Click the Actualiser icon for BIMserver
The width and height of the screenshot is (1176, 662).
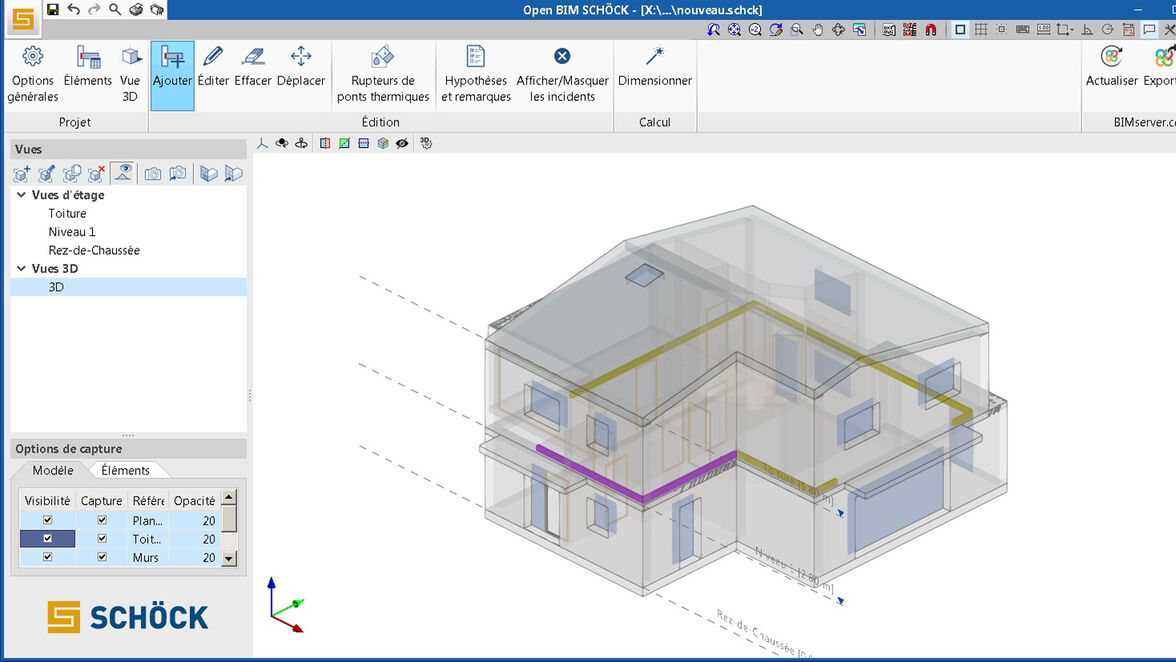click(x=1111, y=57)
